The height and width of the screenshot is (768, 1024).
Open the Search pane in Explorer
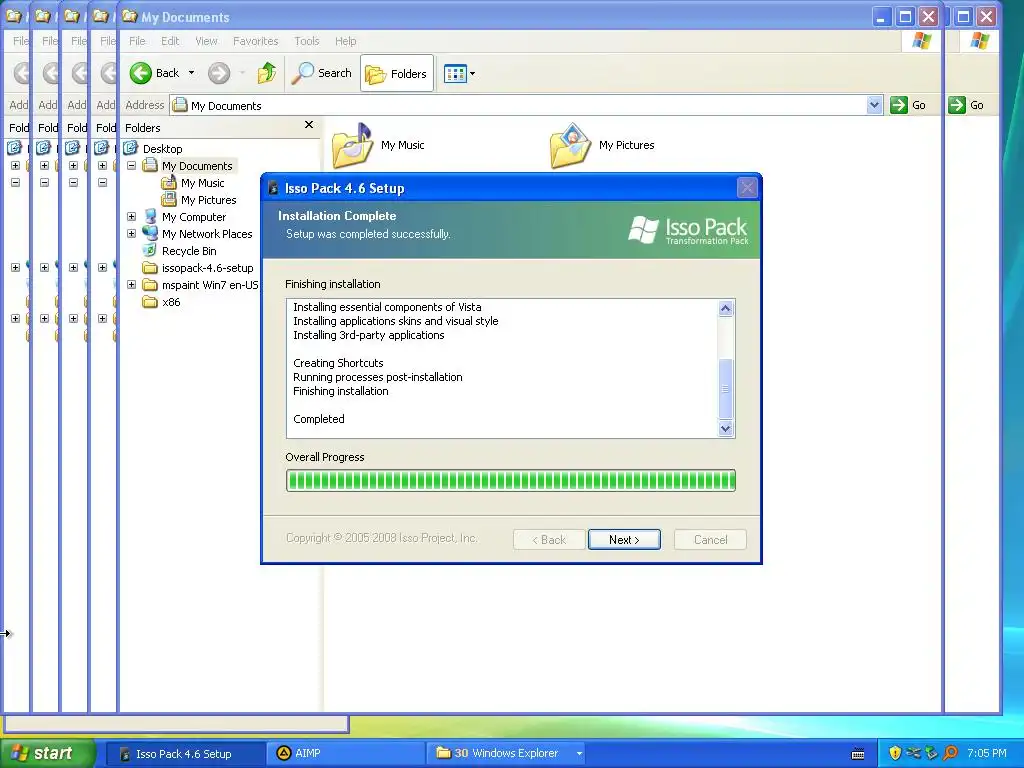point(322,73)
